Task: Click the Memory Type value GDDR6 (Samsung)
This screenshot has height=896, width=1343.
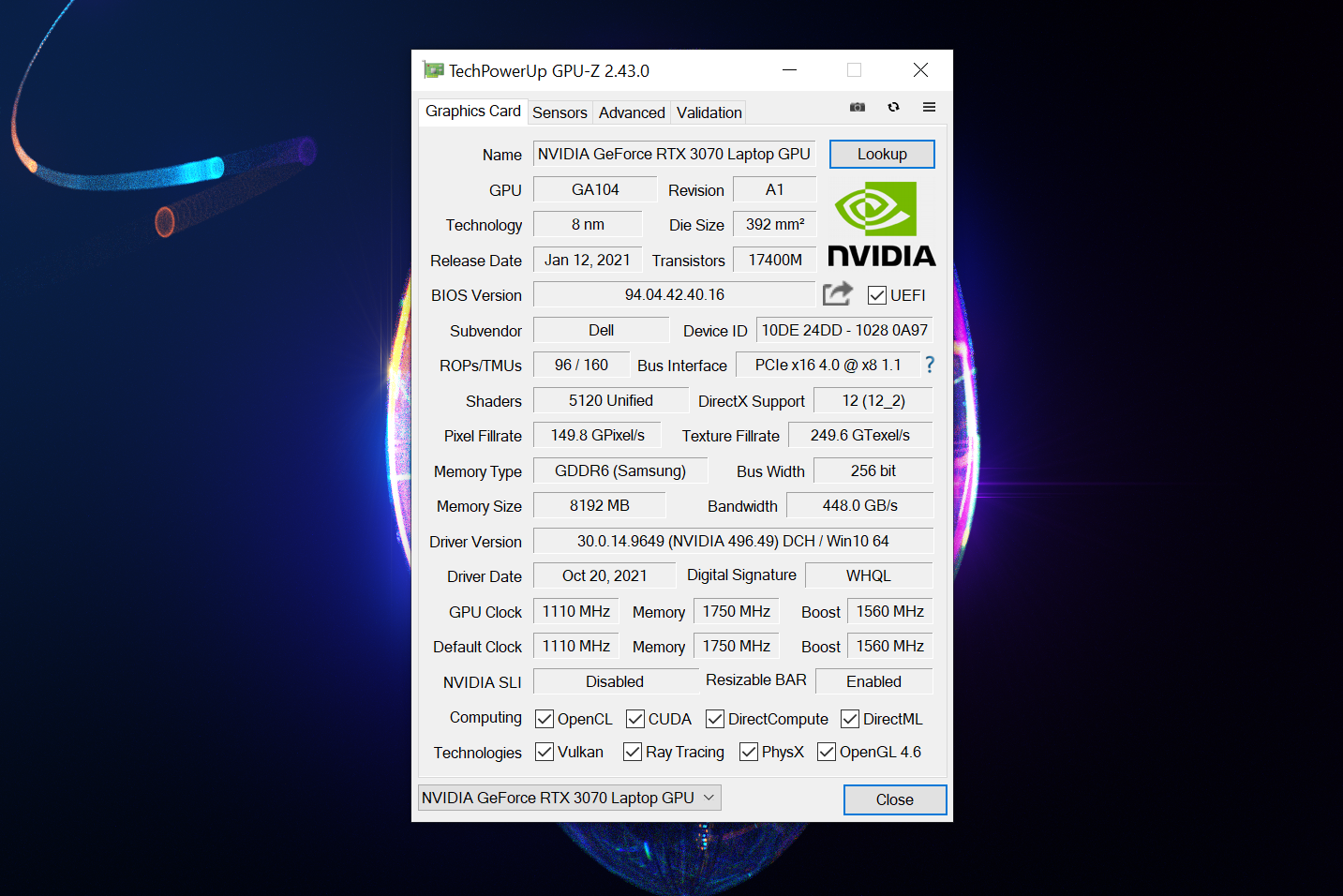Action: (x=619, y=470)
